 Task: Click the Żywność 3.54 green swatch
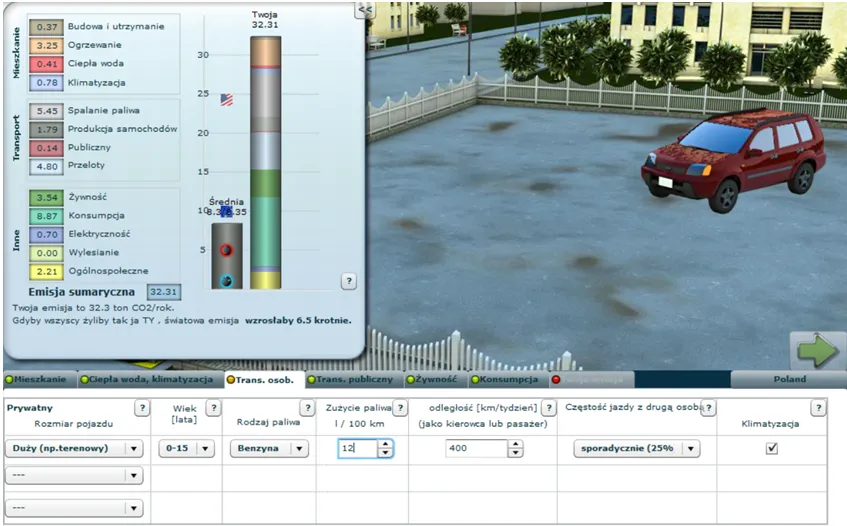[x=46, y=197]
